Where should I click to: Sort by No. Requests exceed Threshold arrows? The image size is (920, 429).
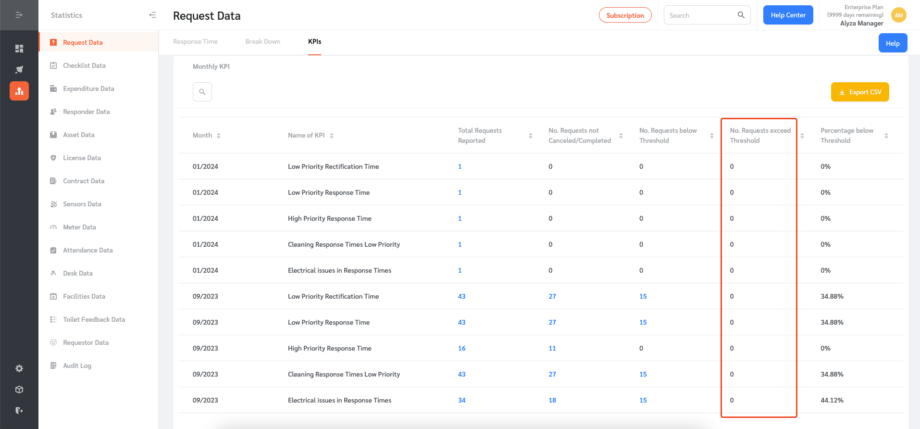[x=801, y=136]
